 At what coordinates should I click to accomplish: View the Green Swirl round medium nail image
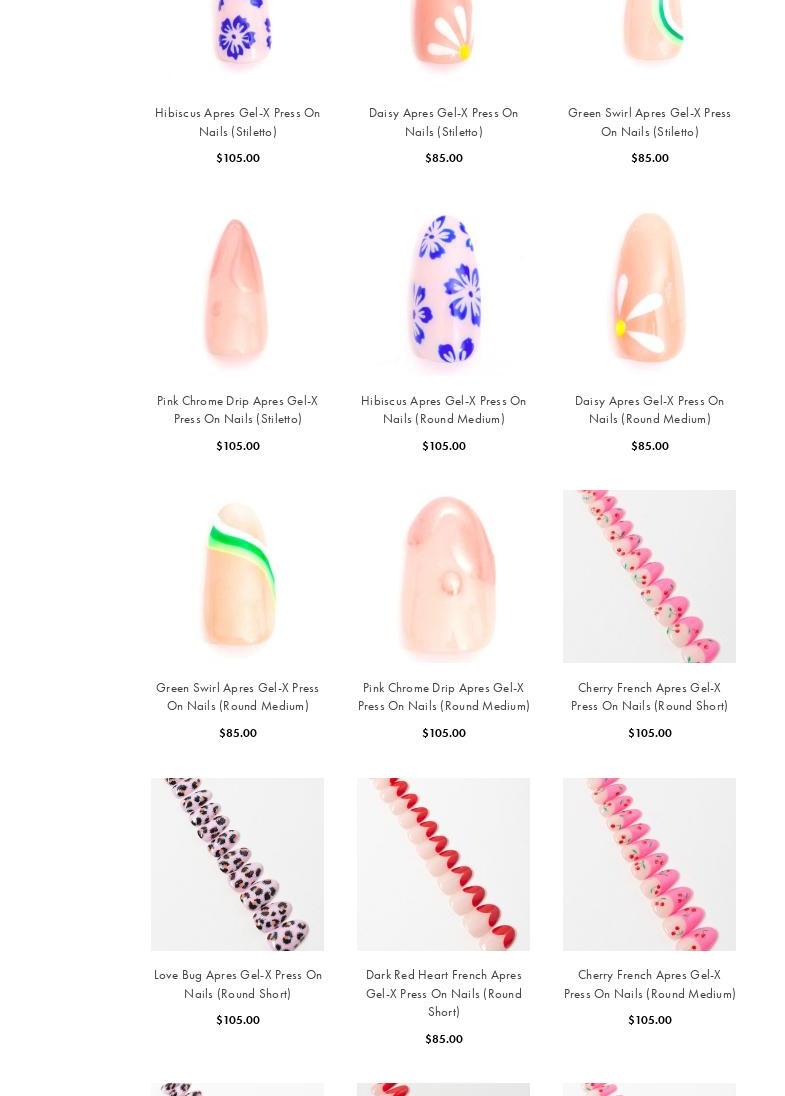pos(238,576)
